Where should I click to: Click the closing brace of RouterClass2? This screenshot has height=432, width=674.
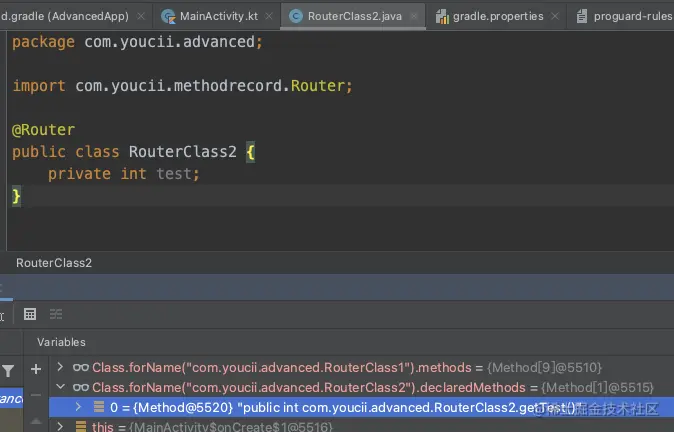point(16,196)
